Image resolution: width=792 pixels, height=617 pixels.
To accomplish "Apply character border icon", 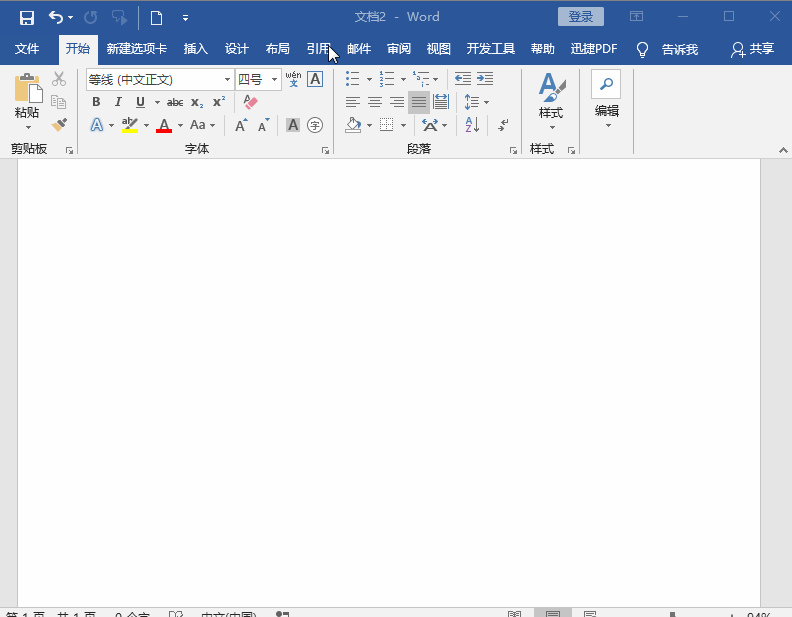I will pos(315,79).
